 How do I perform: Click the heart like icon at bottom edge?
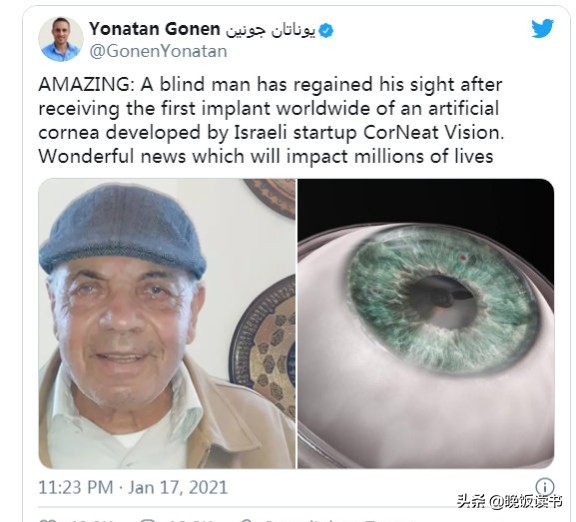tap(47, 520)
